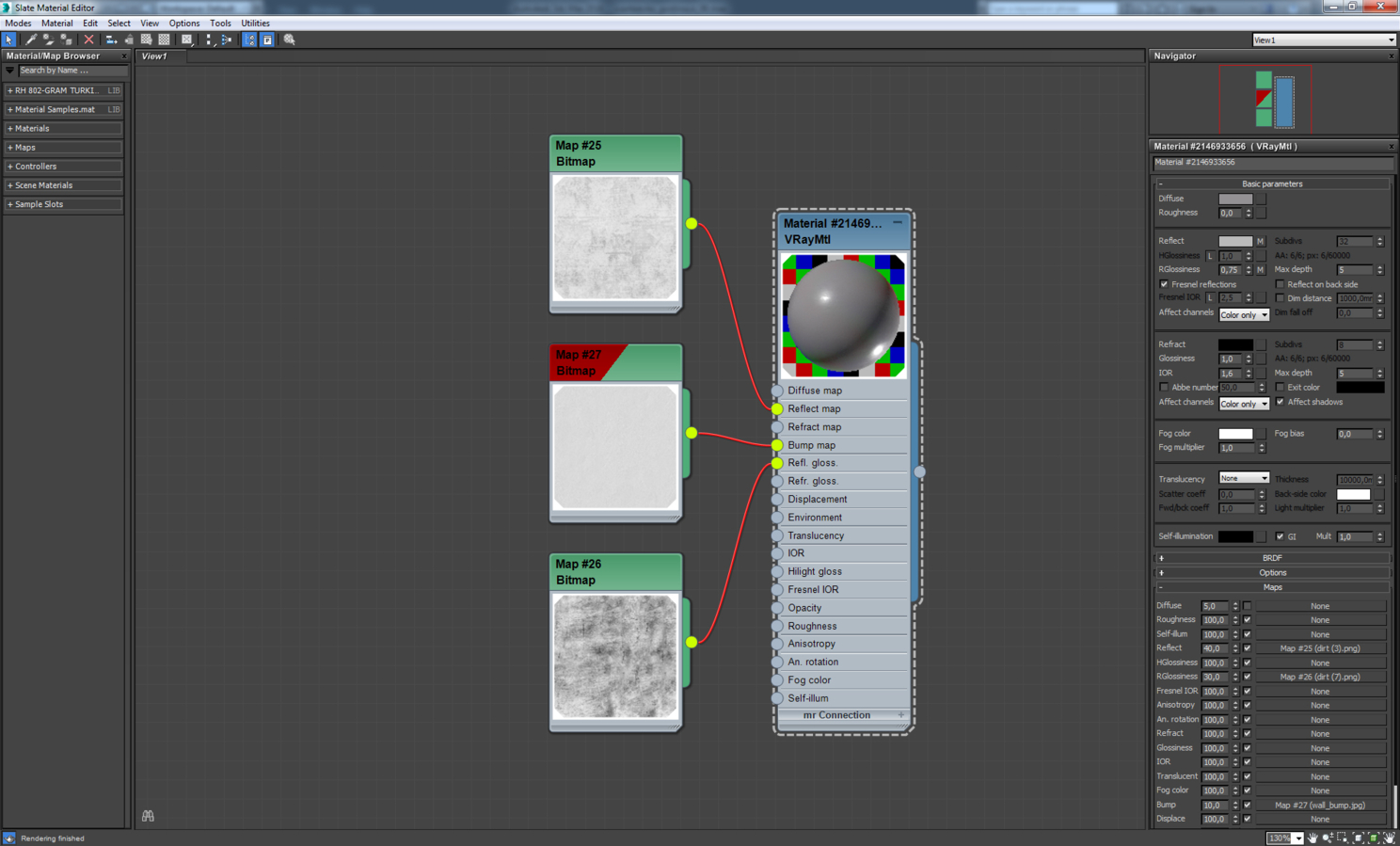
Task: Click the Pan to Selected icon
Action: [x=1389, y=838]
